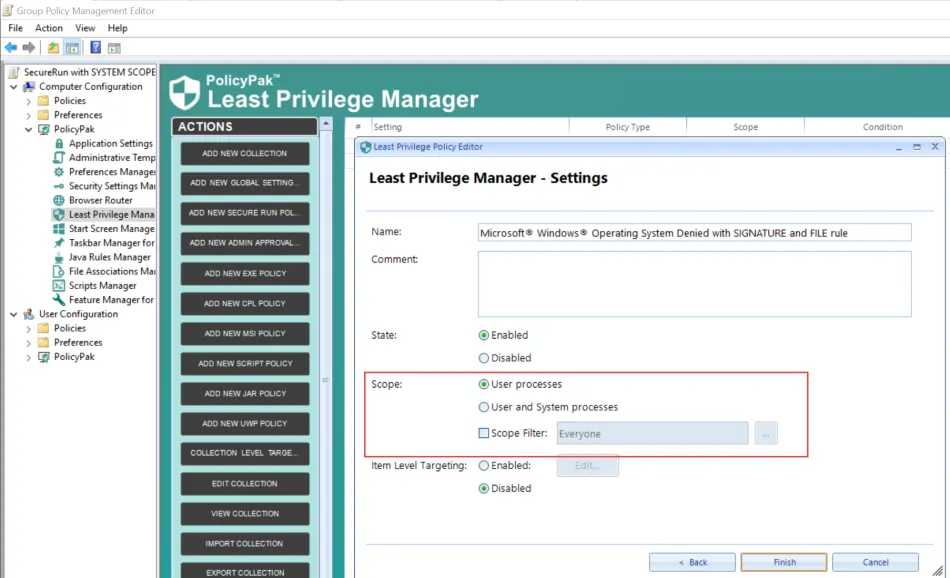This screenshot has width=950, height=578.
Task: Click the Up One Level folder icon
Action: (x=53, y=47)
